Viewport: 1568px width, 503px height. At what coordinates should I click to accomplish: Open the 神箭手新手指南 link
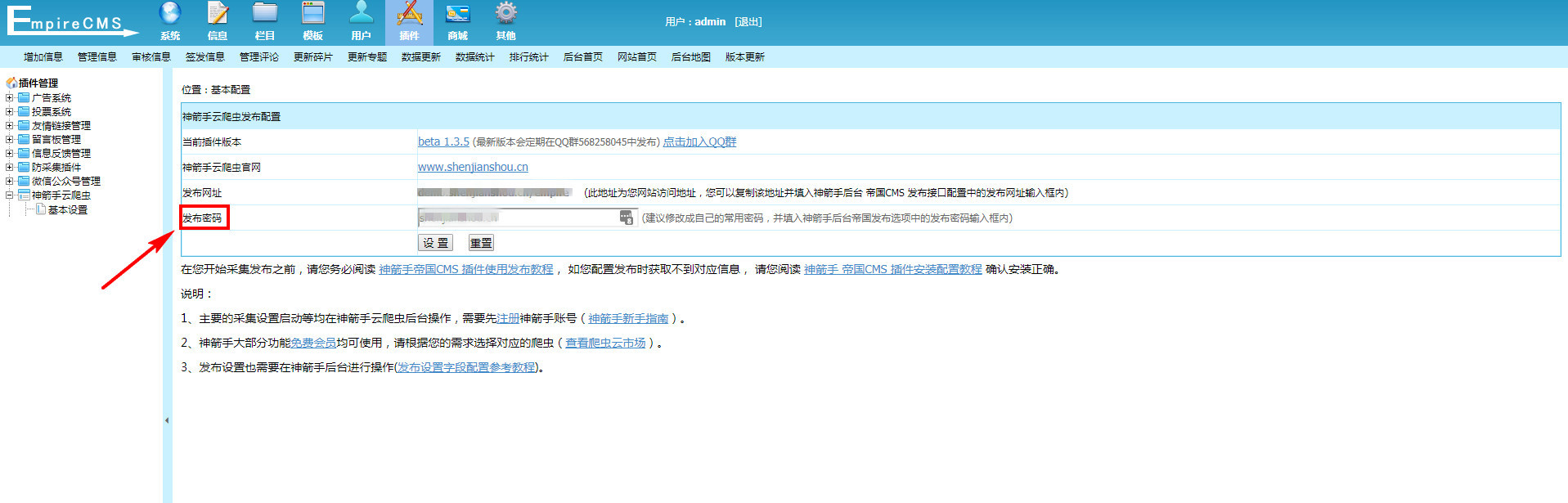(x=628, y=318)
